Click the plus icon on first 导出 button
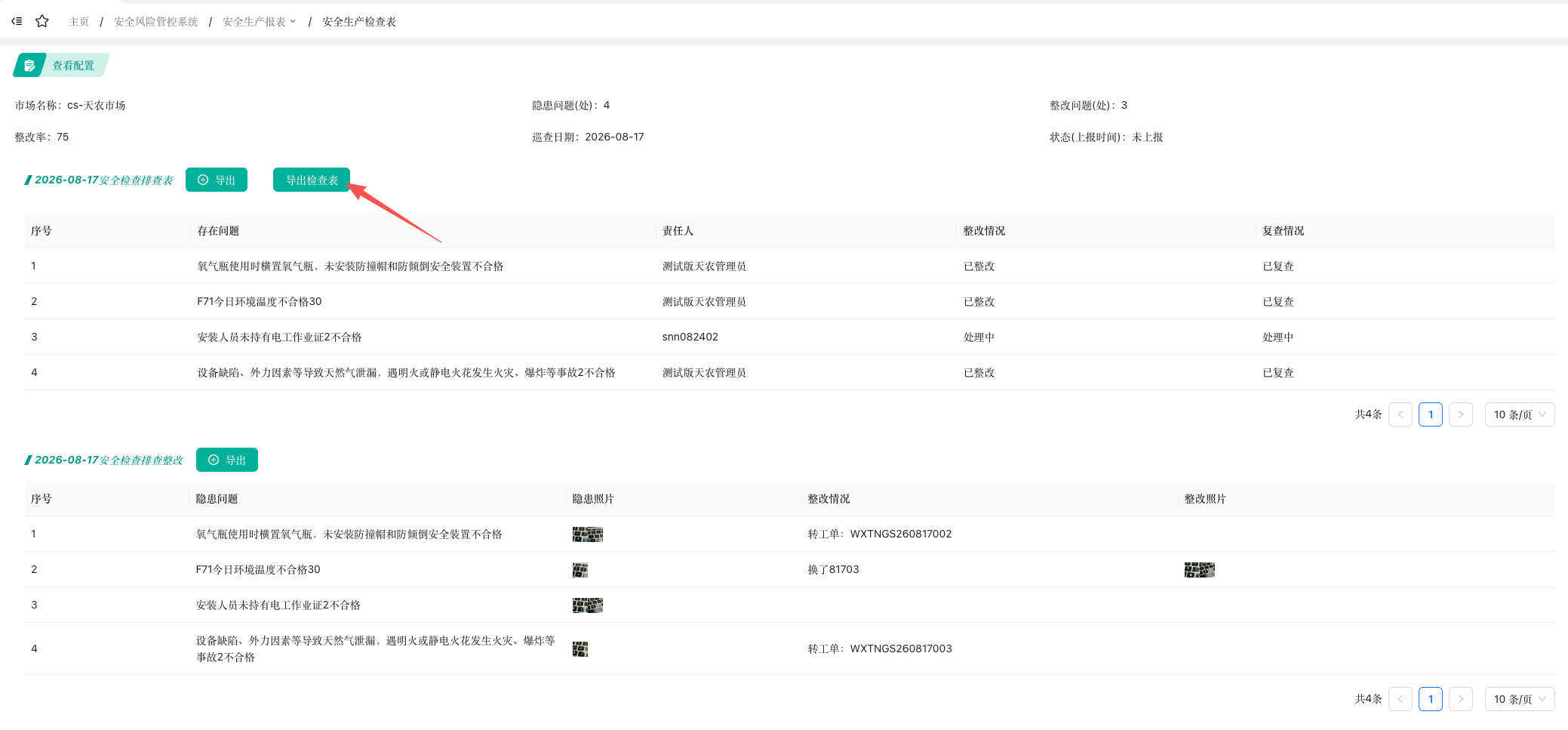 (203, 180)
